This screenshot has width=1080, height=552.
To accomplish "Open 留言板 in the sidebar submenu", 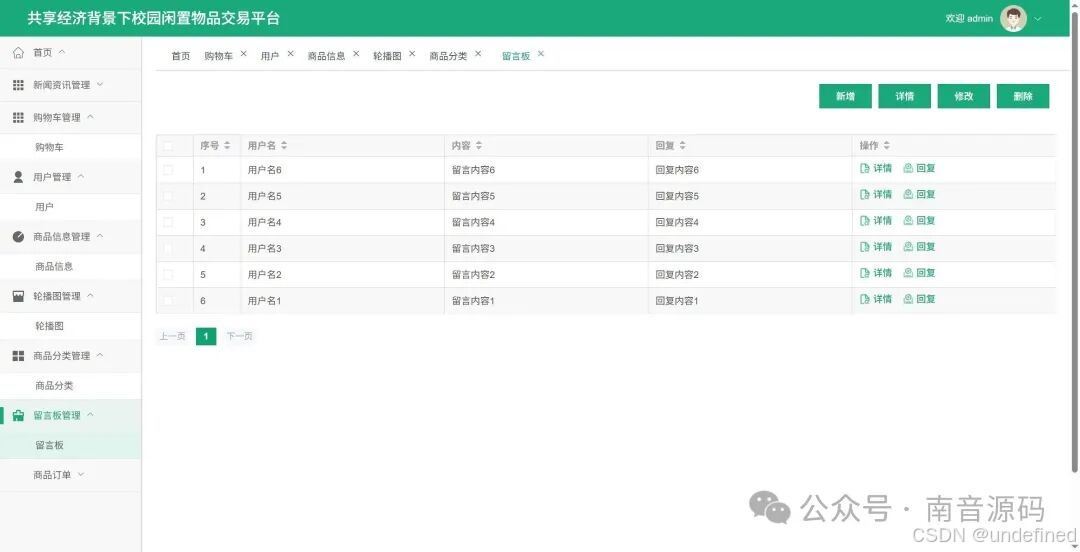I will pos(50,445).
